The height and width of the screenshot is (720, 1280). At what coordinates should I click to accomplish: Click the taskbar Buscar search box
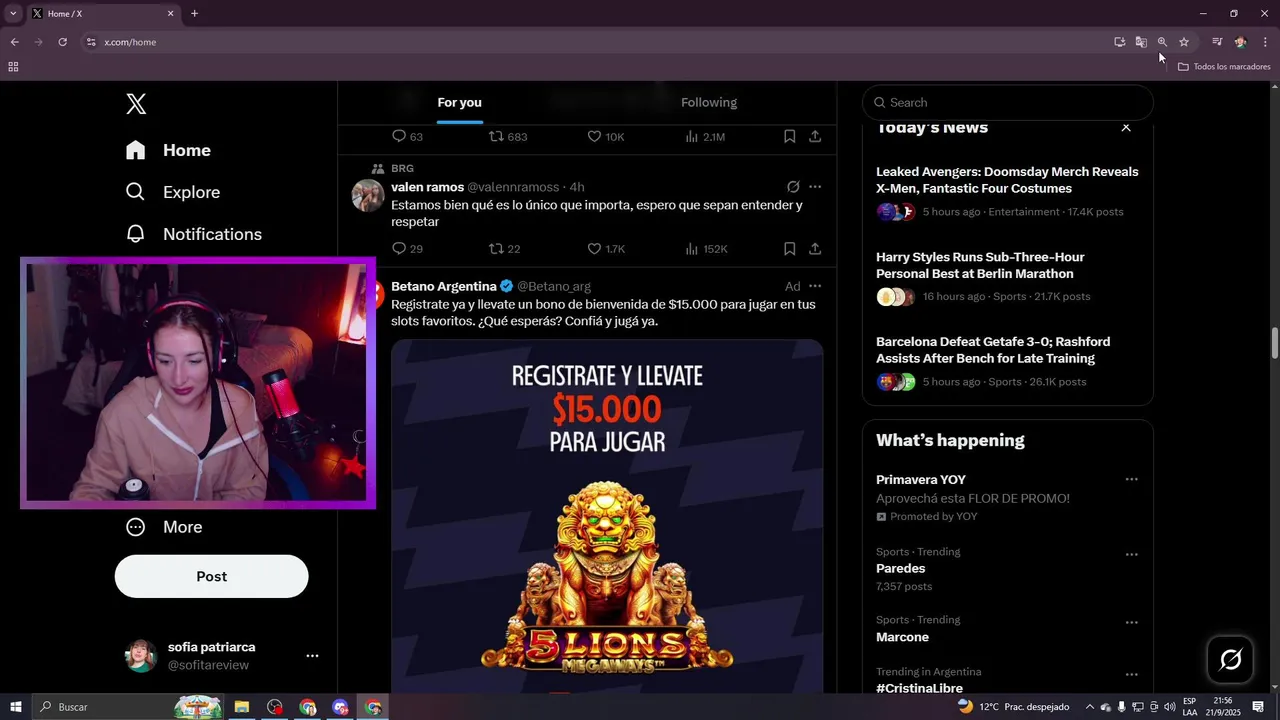pyautogui.click(x=129, y=707)
